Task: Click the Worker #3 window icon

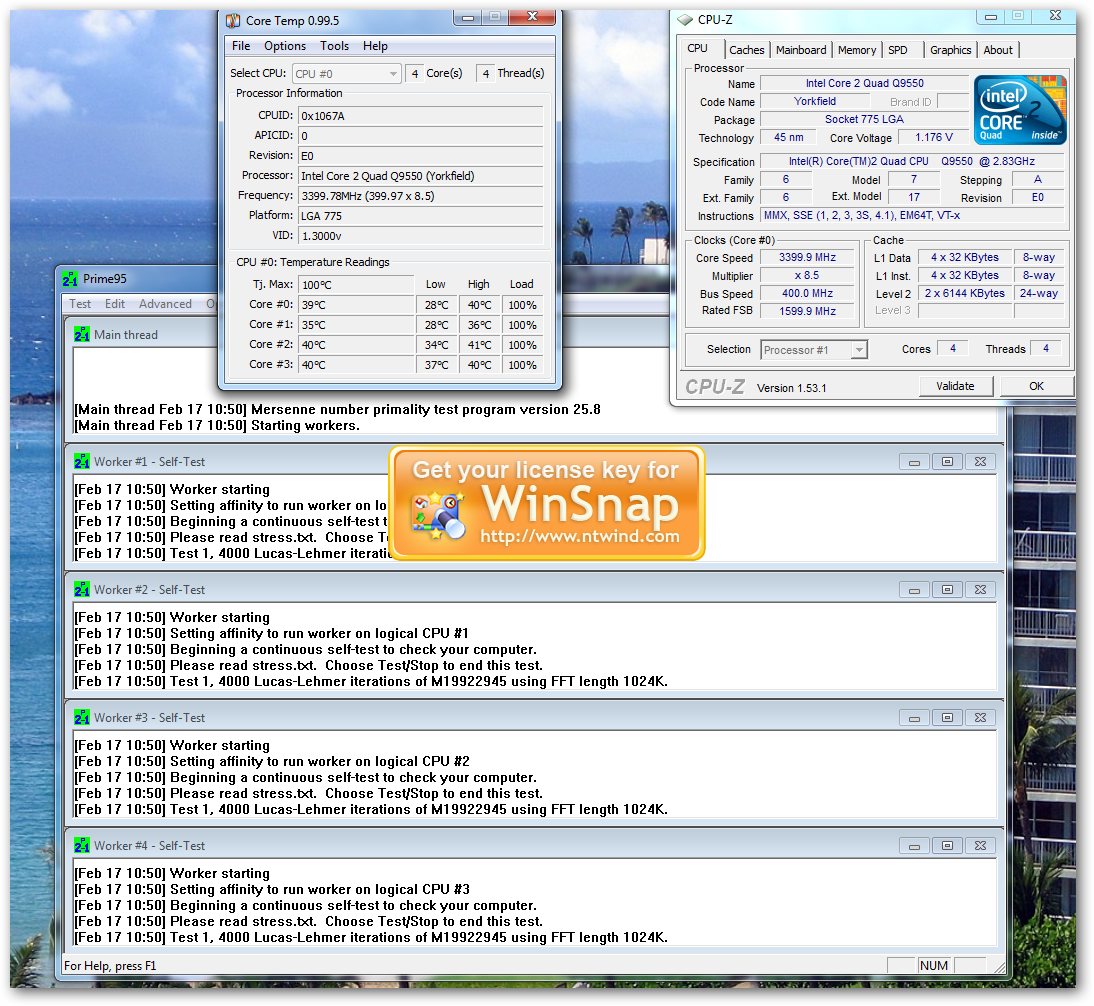Action: pyautogui.click(x=82, y=718)
